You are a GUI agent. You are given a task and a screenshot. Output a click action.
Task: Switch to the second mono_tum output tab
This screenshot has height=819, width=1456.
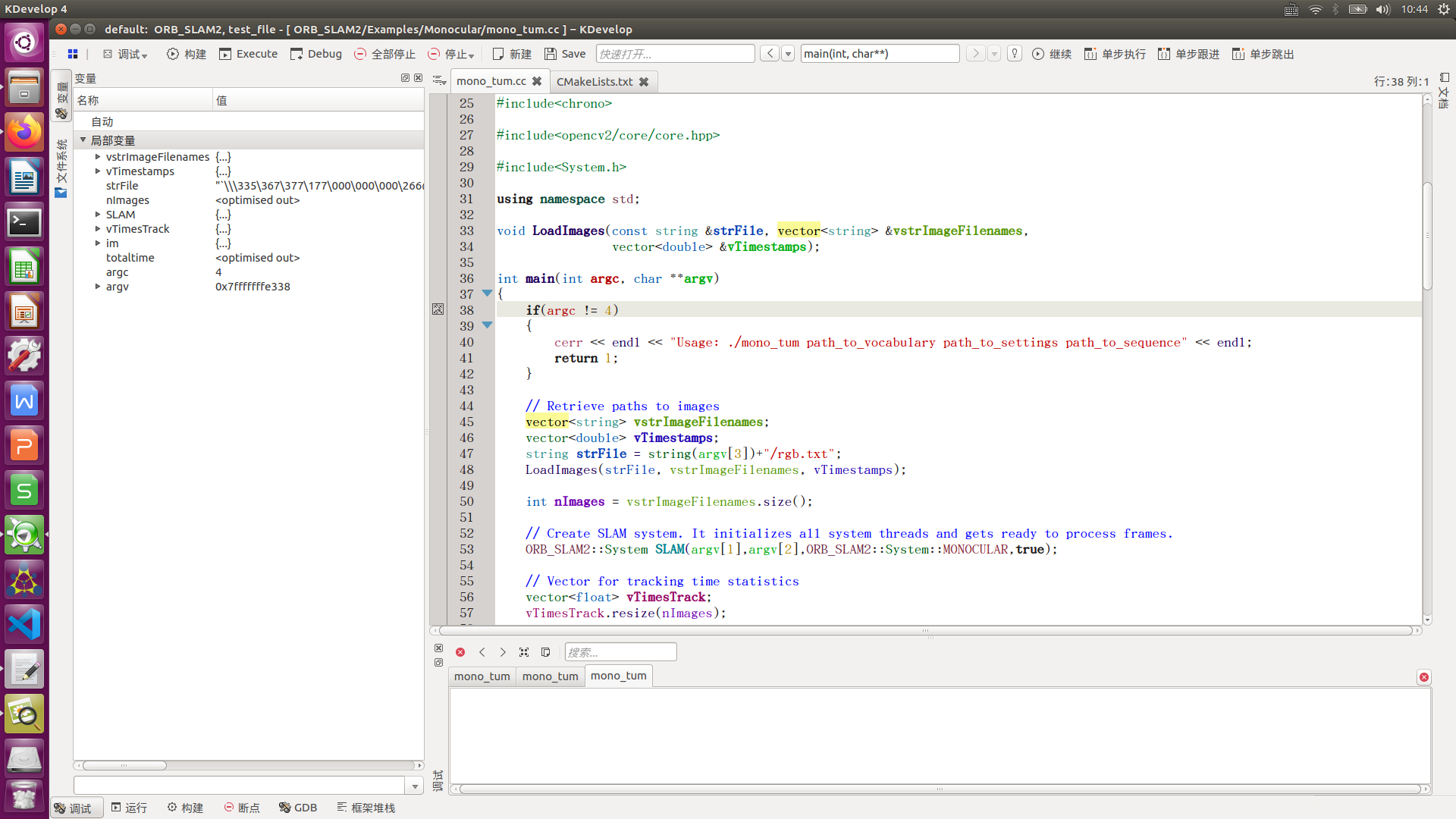pos(551,676)
